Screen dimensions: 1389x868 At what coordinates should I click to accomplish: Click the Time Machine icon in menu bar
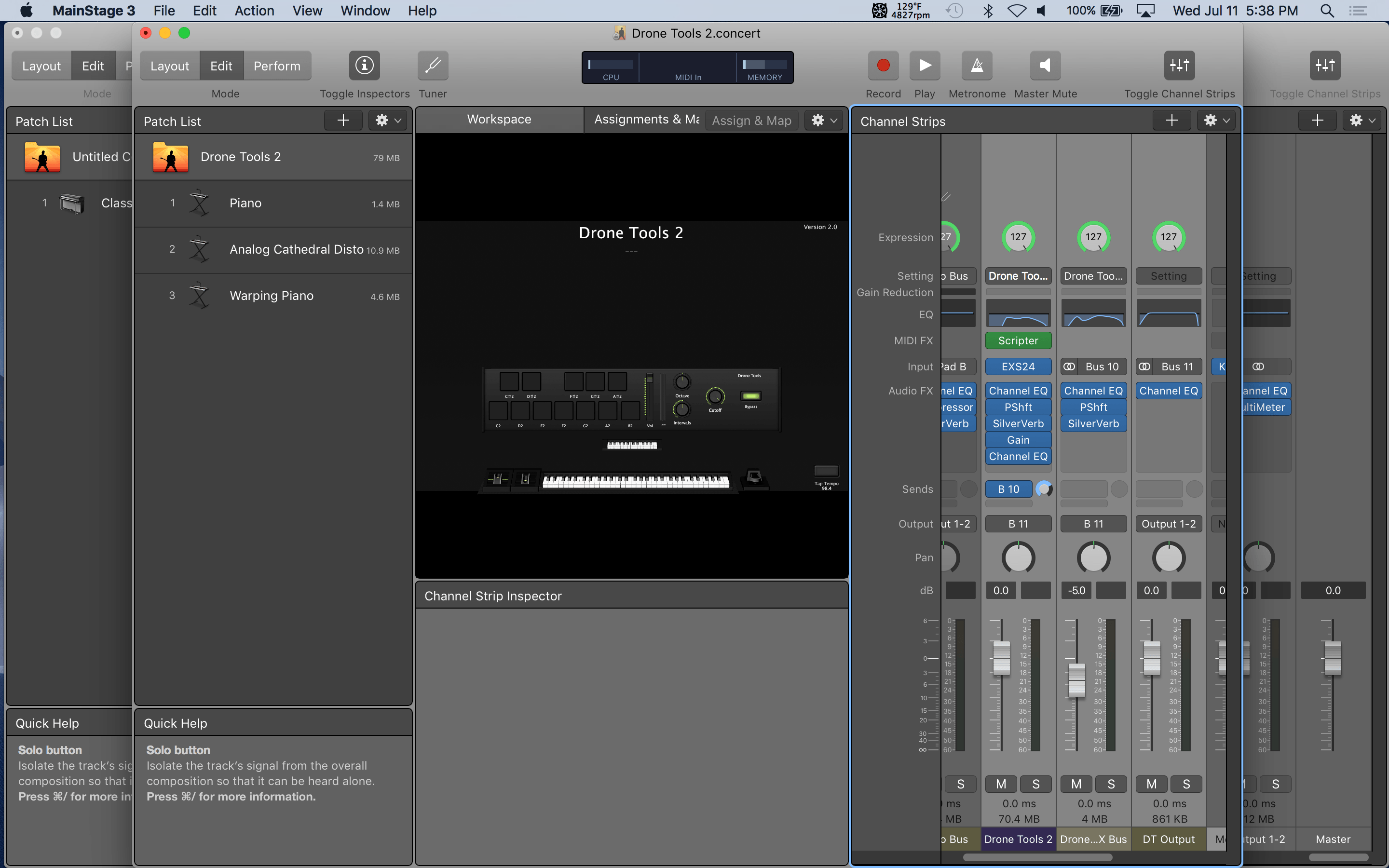[954, 11]
